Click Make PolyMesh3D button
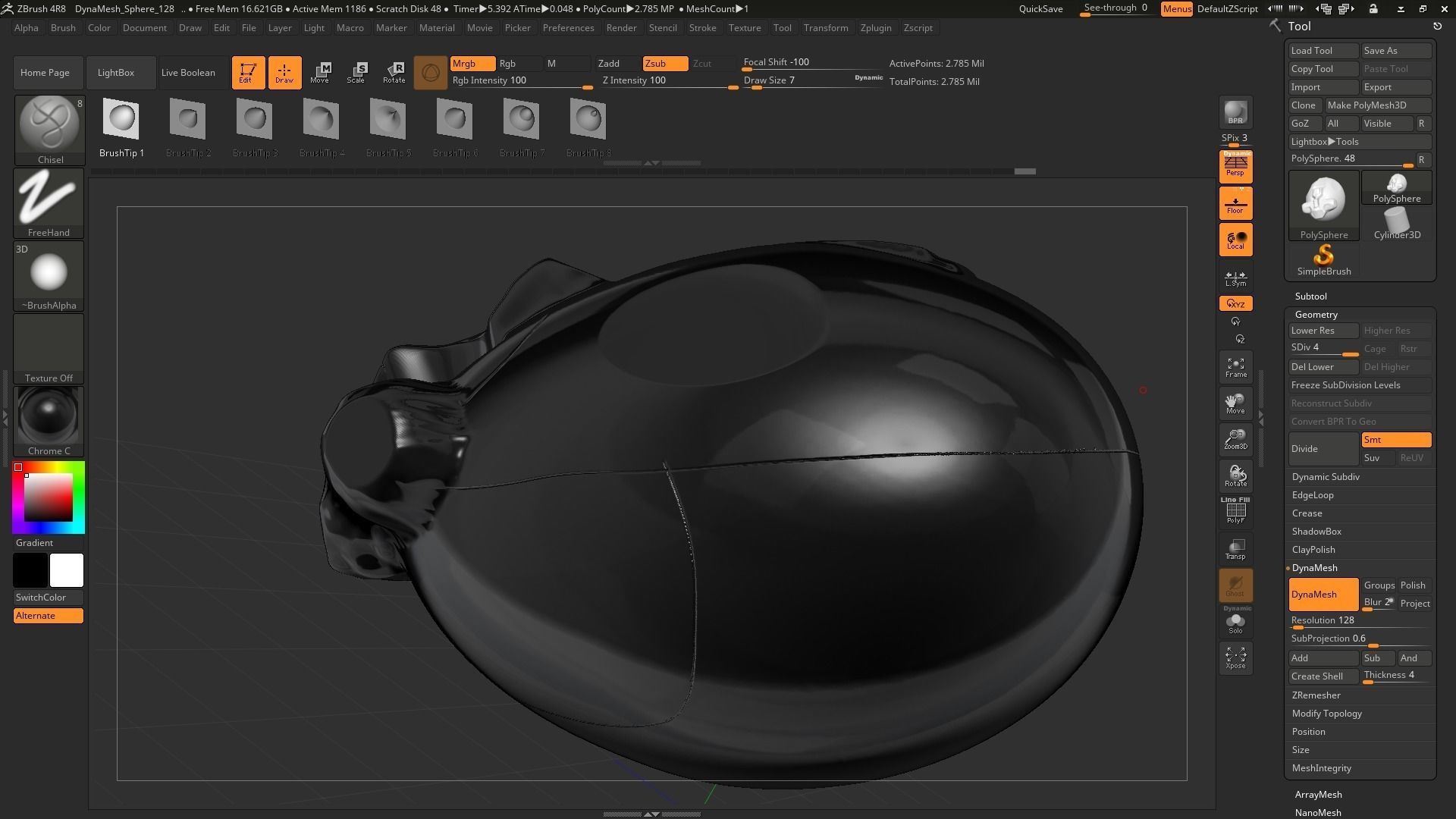The image size is (1456, 819). tap(1378, 105)
